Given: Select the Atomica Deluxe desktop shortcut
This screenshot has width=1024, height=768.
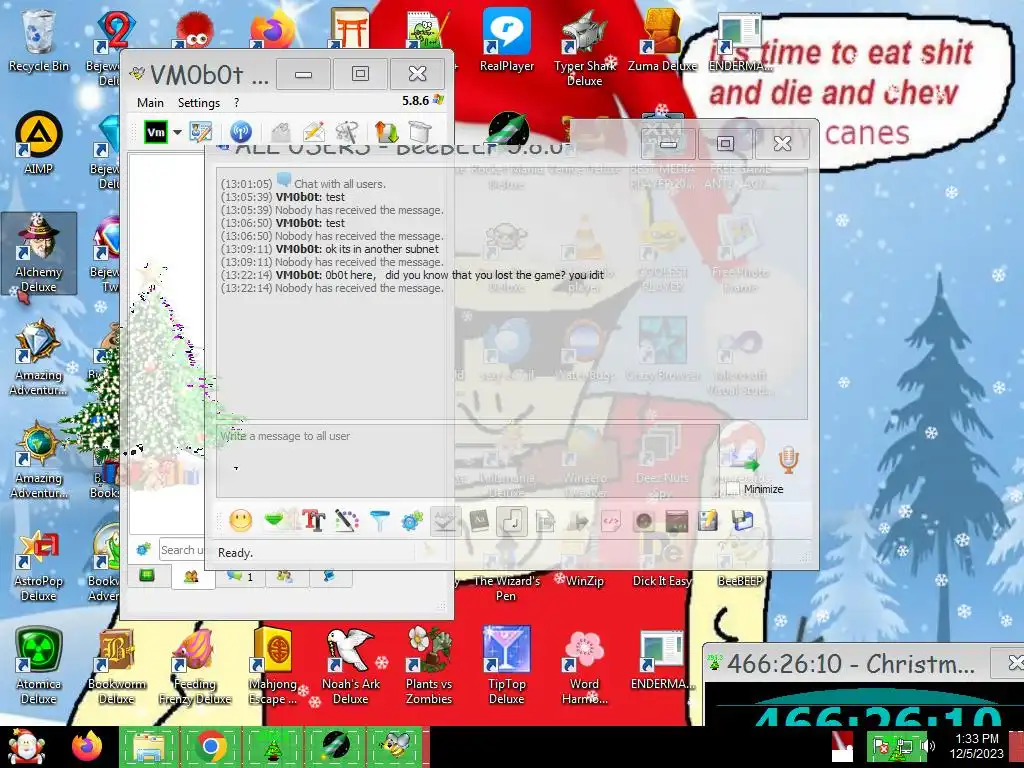Looking at the screenshot, I should [39, 665].
